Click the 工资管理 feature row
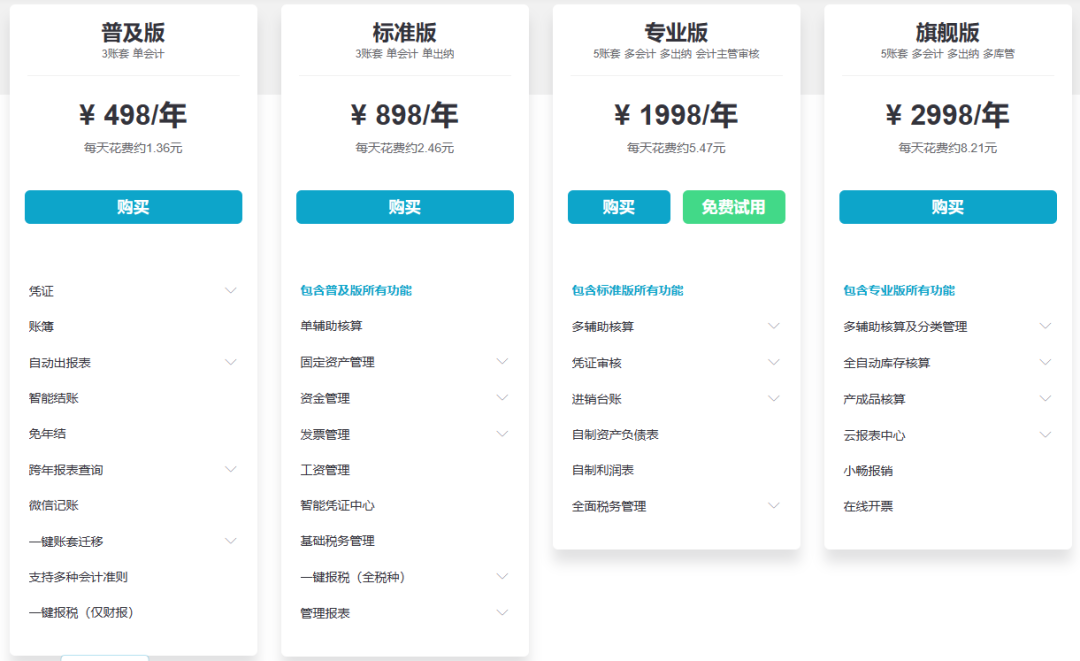This screenshot has width=1080, height=661. (325, 470)
